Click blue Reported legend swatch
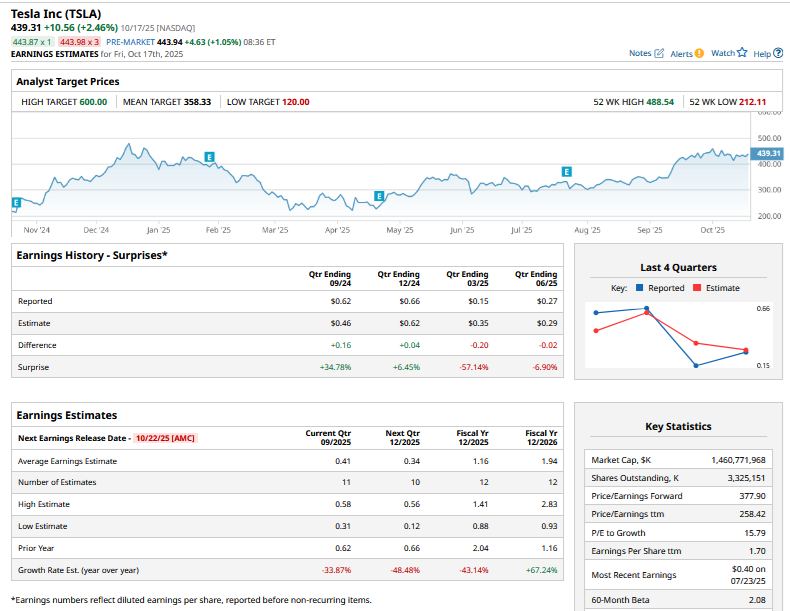 [x=639, y=288]
